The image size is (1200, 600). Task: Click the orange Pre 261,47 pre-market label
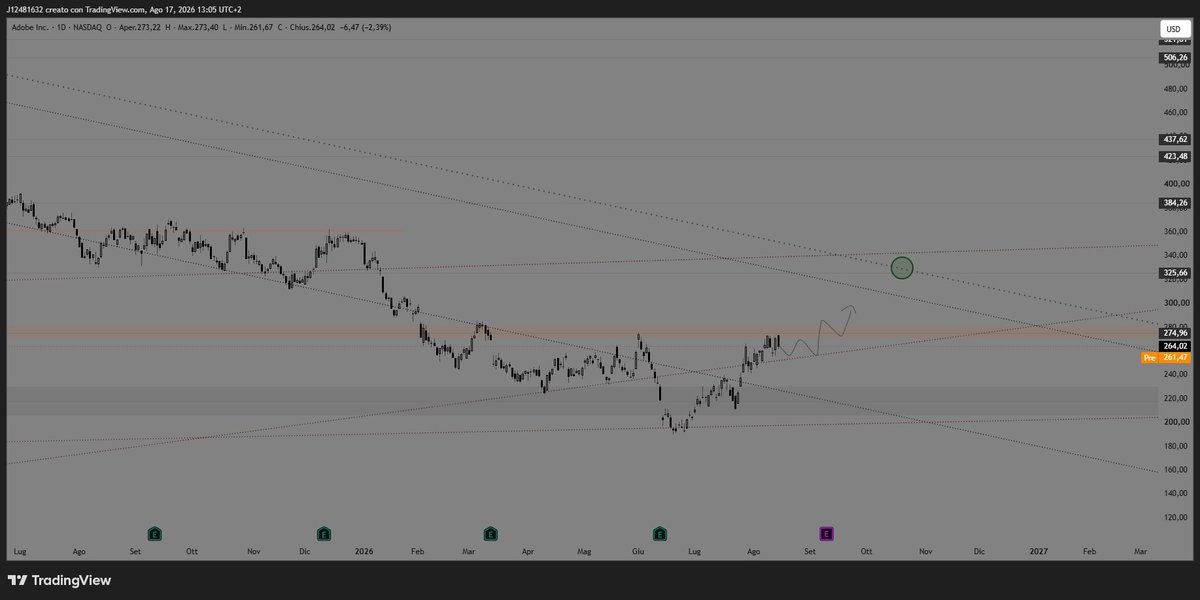[x=1165, y=357]
